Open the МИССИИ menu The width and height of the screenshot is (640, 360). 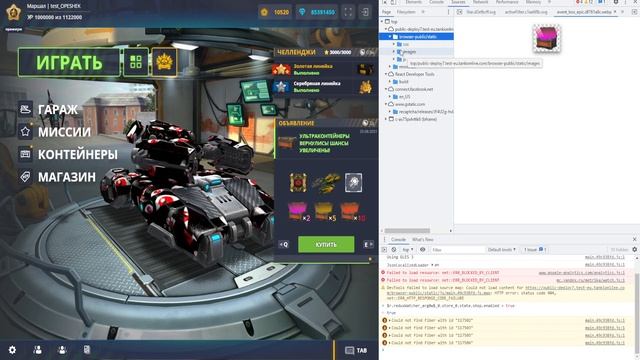(64, 132)
